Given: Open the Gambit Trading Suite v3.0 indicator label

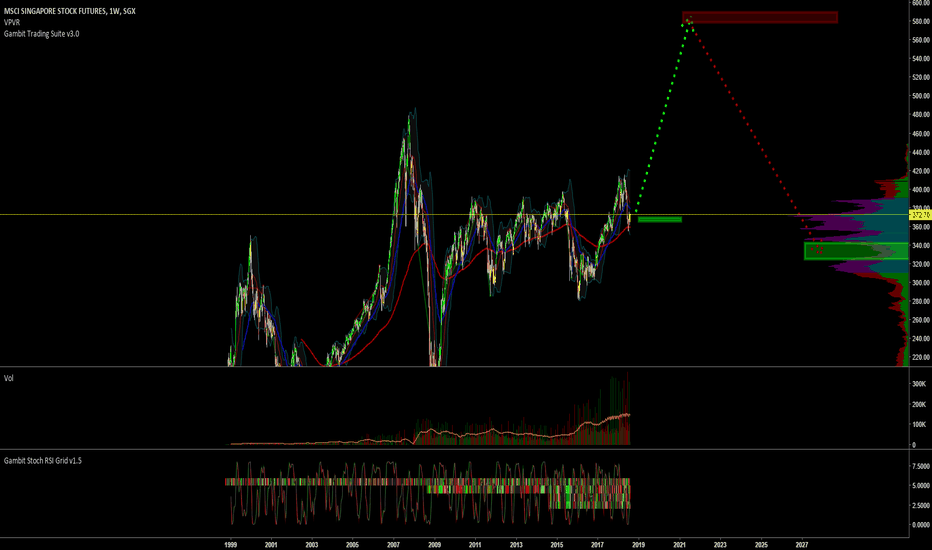Looking at the screenshot, I should [x=42, y=33].
